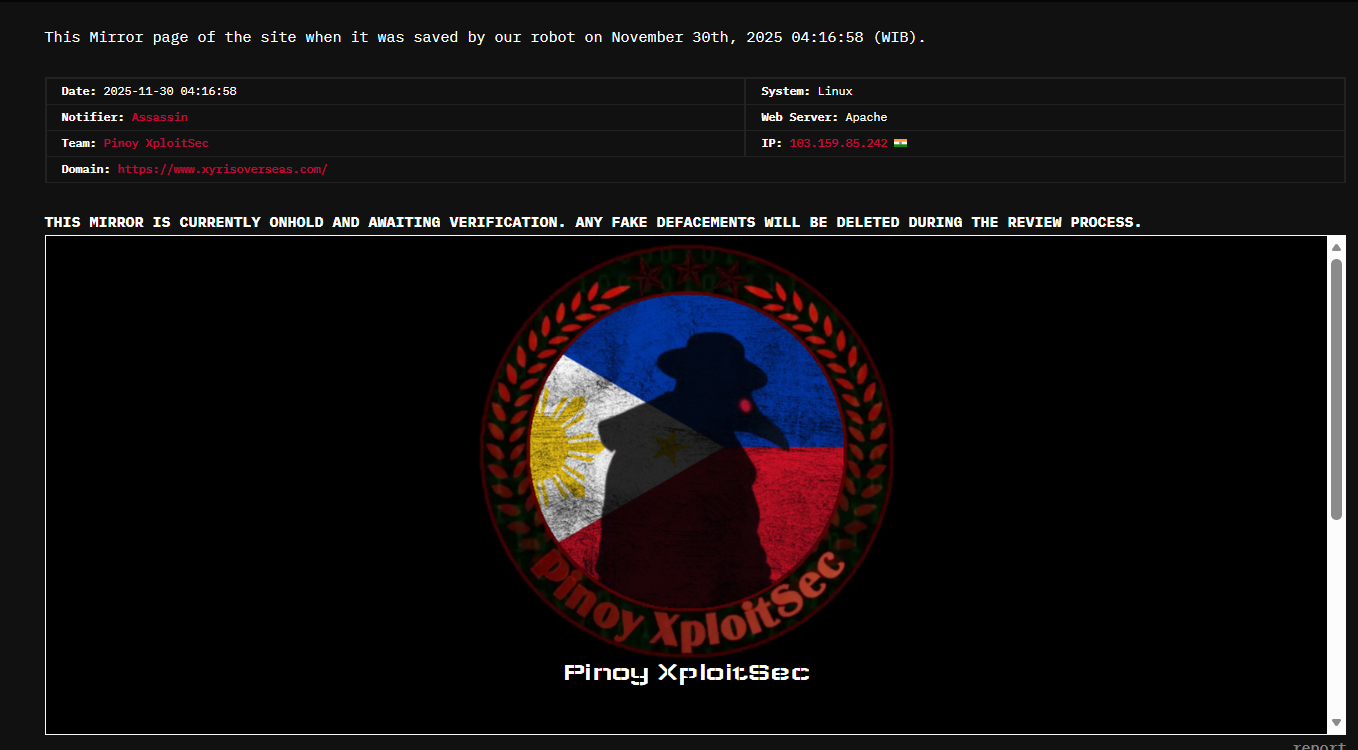Click the Pinoy XploitSec crest logo
The image size is (1358, 750).
pyautogui.click(x=687, y=455)
